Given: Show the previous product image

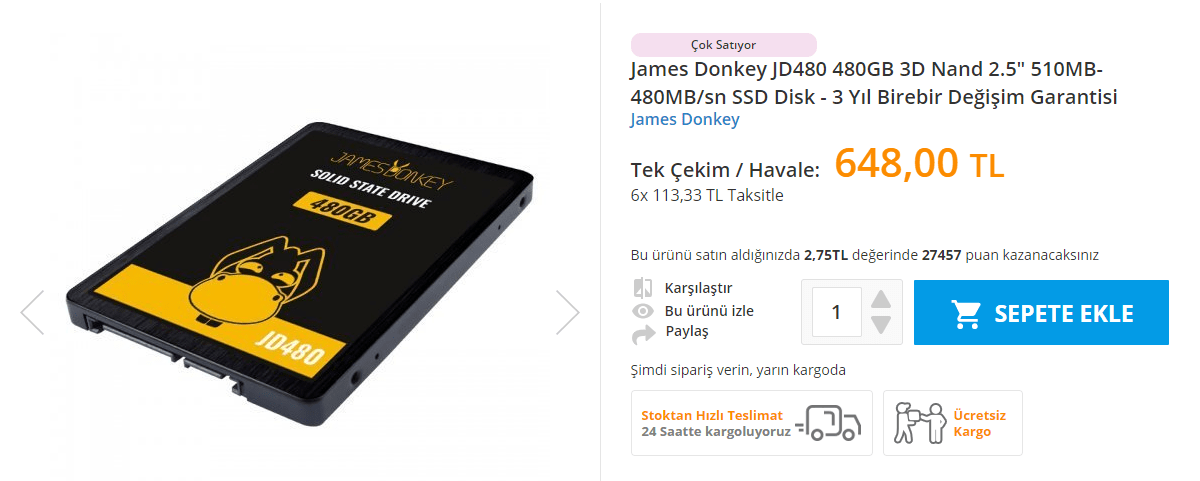Looking at the screenshot, I should coord(32,312).
